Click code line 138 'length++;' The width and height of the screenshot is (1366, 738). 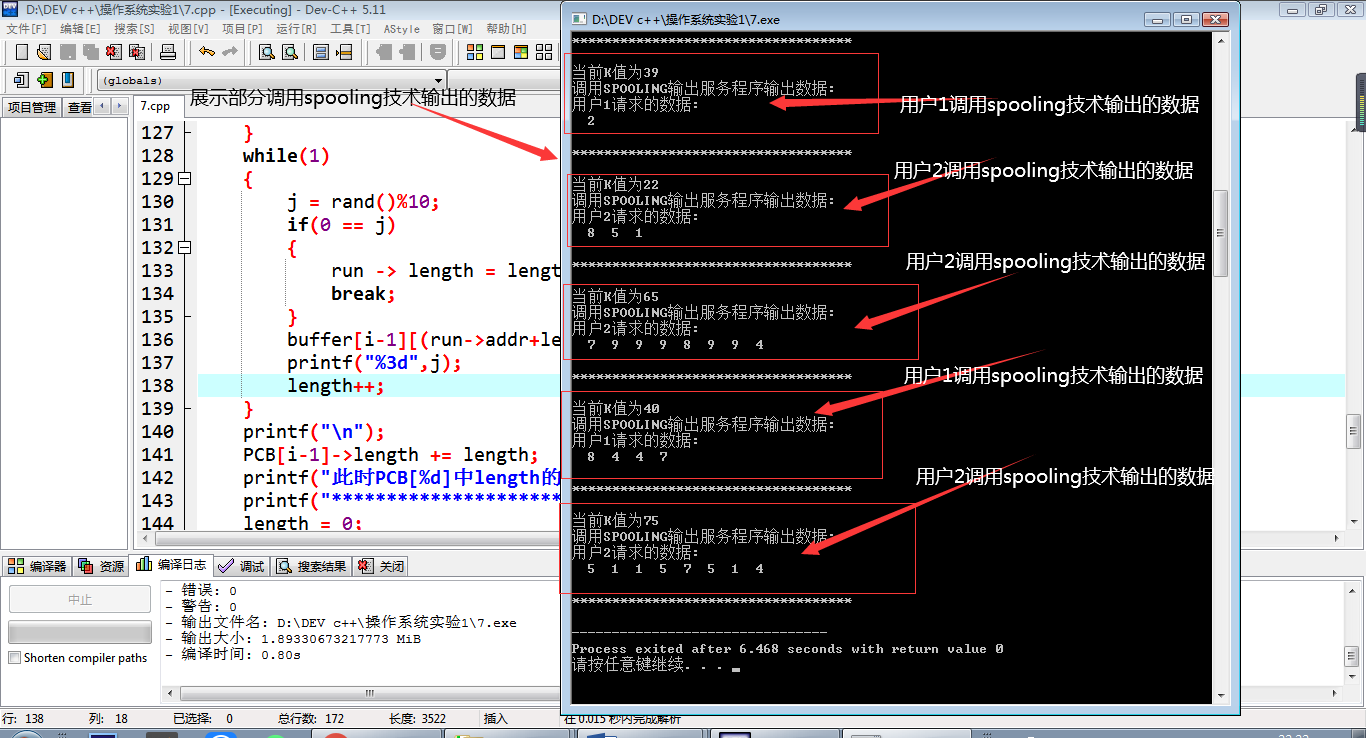[x=336, y=386]
